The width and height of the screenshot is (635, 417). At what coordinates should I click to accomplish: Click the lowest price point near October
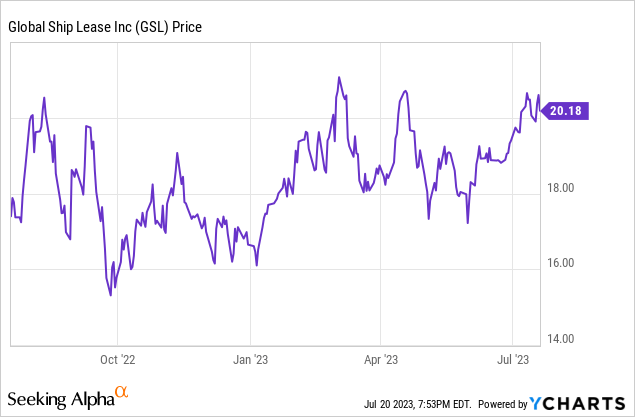[x=110, y=295]
